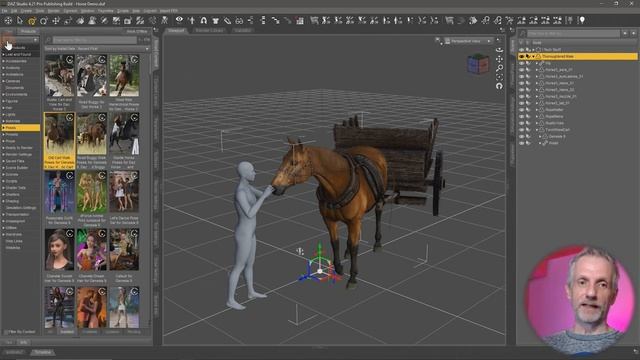Select the All filter at bottom of content
The image size is (640, 360).
pyautogui.click(x=50, y=332)
